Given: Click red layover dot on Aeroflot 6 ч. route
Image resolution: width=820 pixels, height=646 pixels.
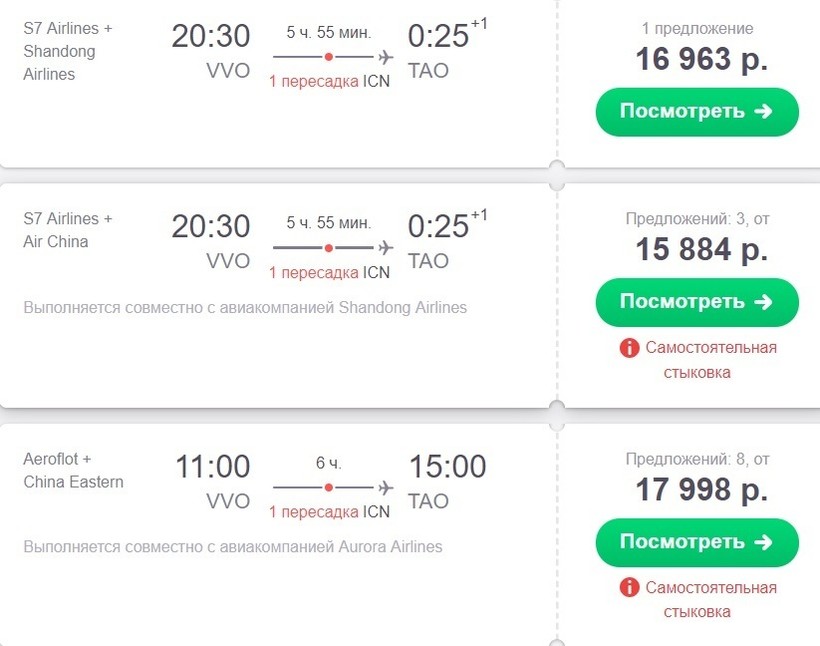Looking at the screenshot, I should click(329, 488).
